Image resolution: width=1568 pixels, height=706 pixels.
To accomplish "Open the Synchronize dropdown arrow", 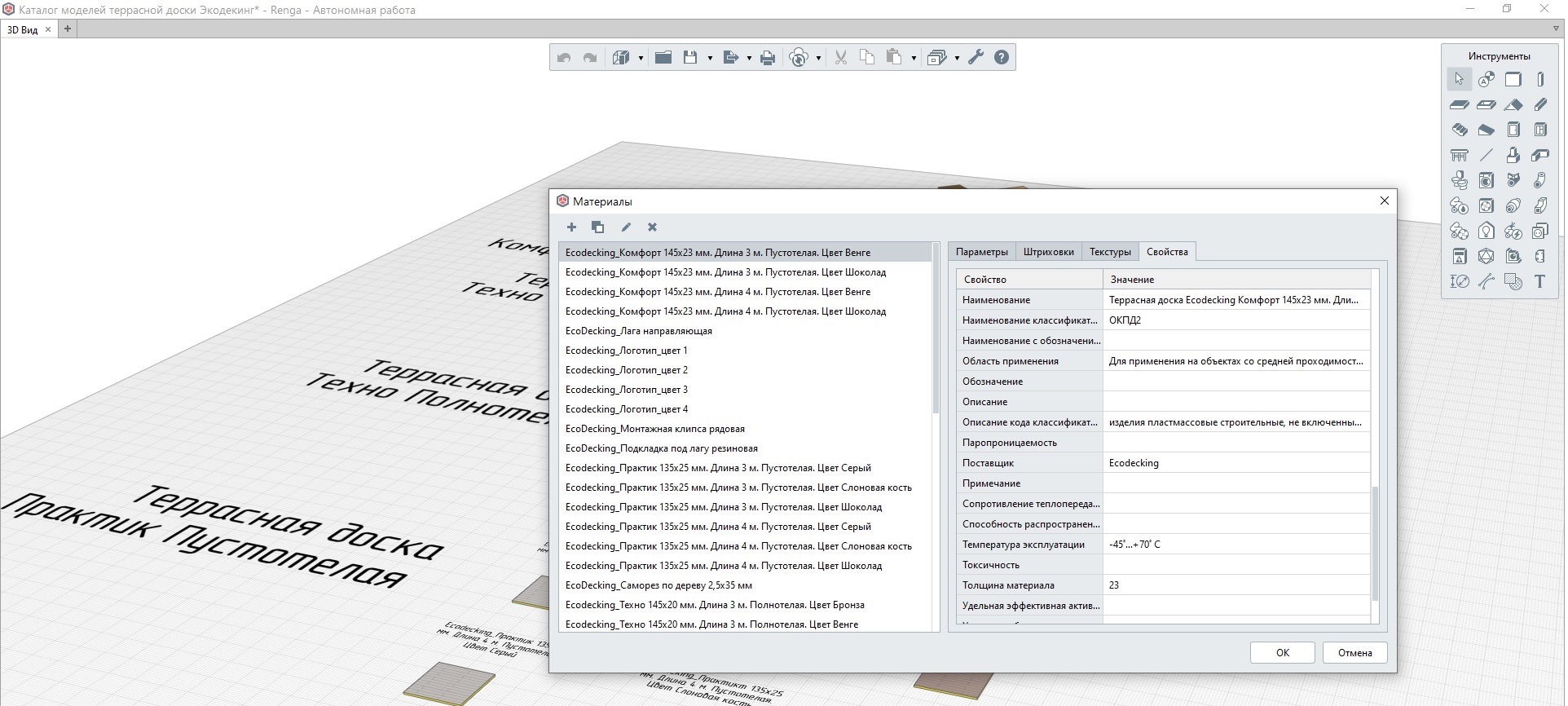I will [x=818, y=58].
